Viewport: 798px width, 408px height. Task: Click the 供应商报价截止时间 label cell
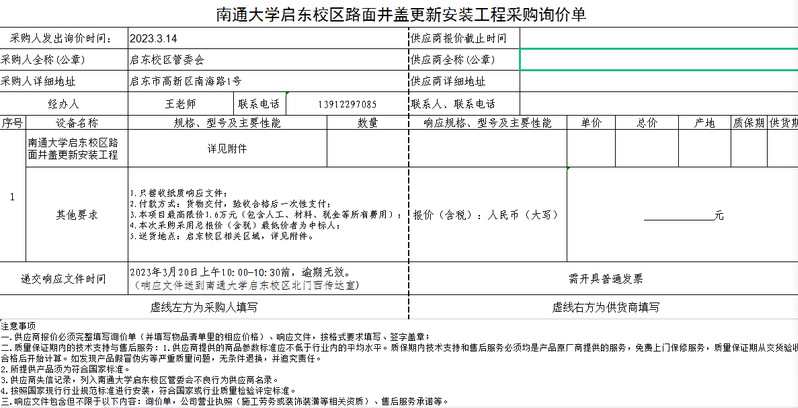tap(464, 38)
